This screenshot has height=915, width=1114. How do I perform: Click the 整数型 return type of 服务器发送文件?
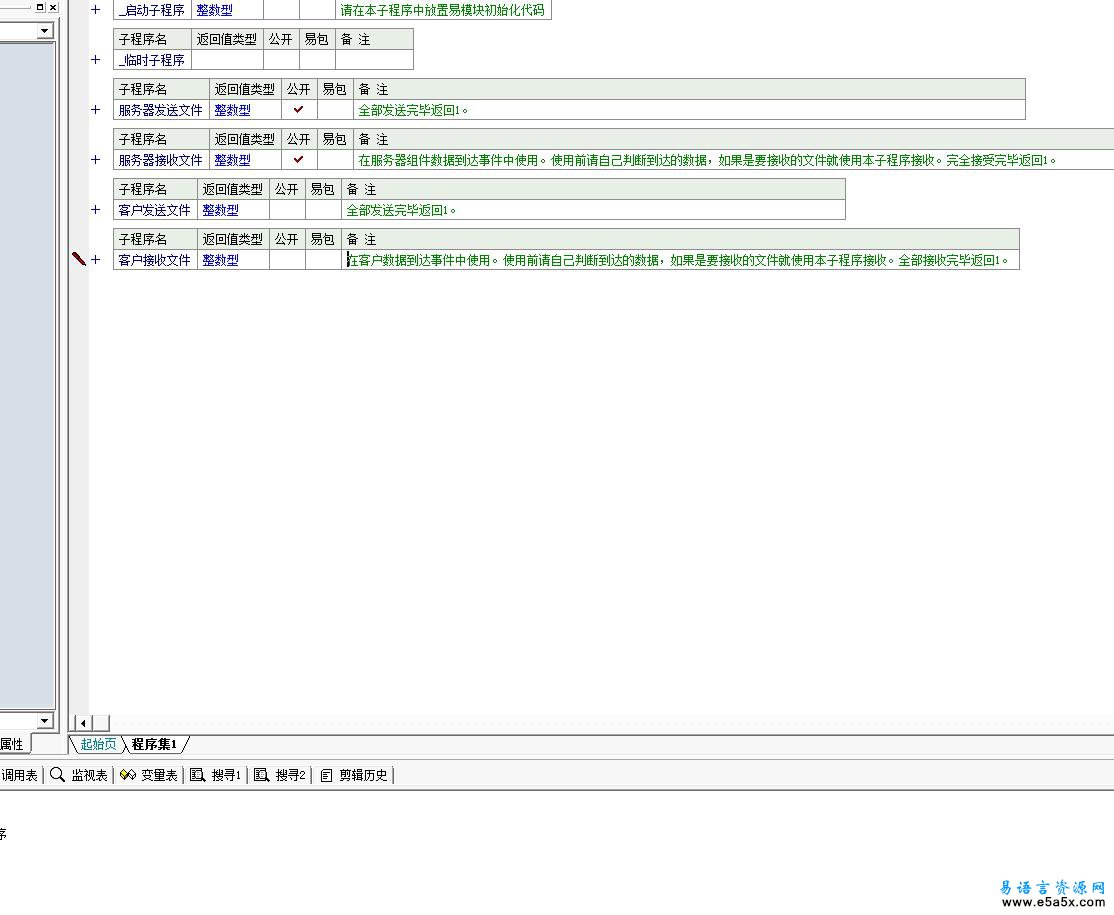click(x=232, y=110)
